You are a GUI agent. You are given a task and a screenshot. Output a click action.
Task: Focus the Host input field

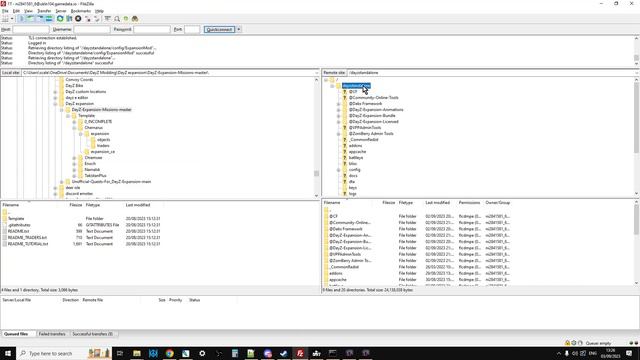tap(31, 29)
